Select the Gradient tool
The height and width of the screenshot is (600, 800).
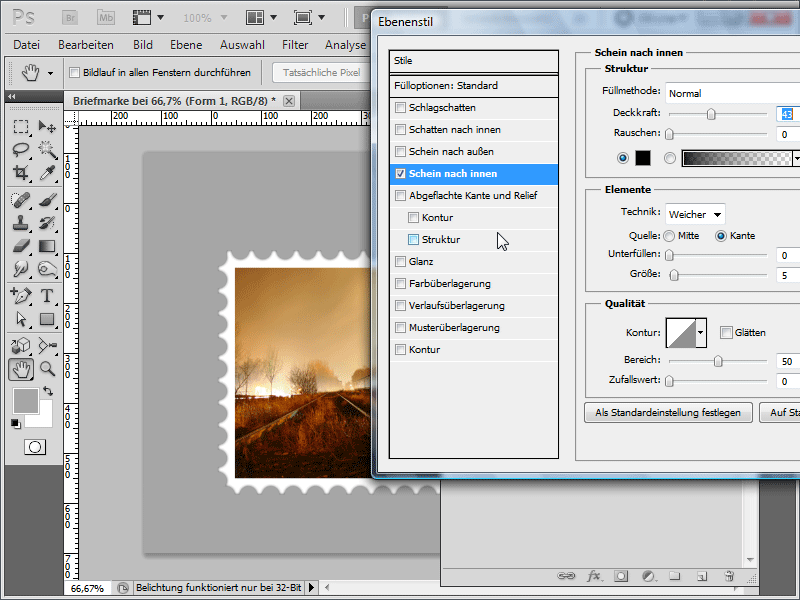(47, 246)
